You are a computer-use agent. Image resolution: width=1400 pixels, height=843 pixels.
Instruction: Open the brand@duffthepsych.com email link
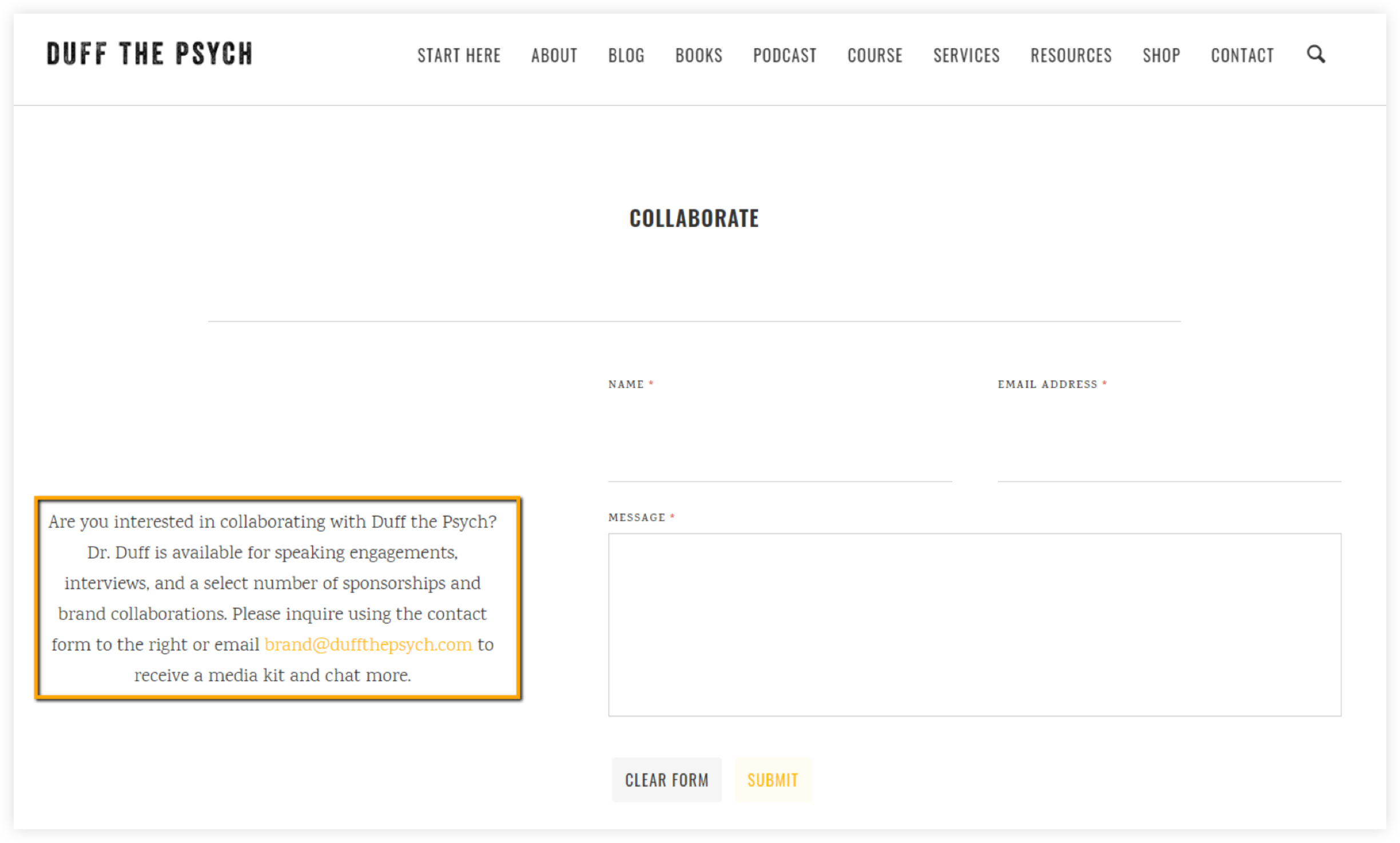pos(368,645)
